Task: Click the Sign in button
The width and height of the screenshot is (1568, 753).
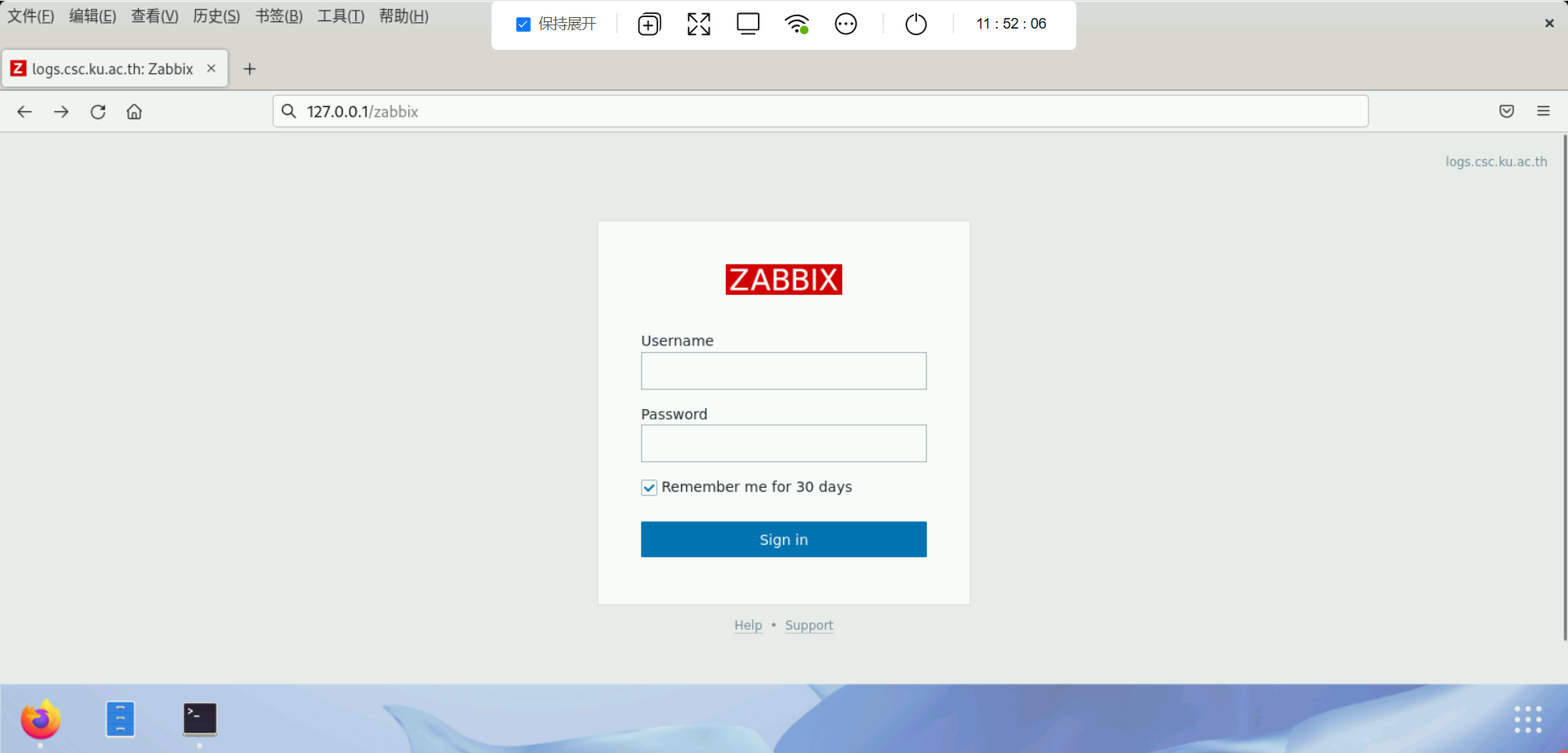Action: (784, 539)
